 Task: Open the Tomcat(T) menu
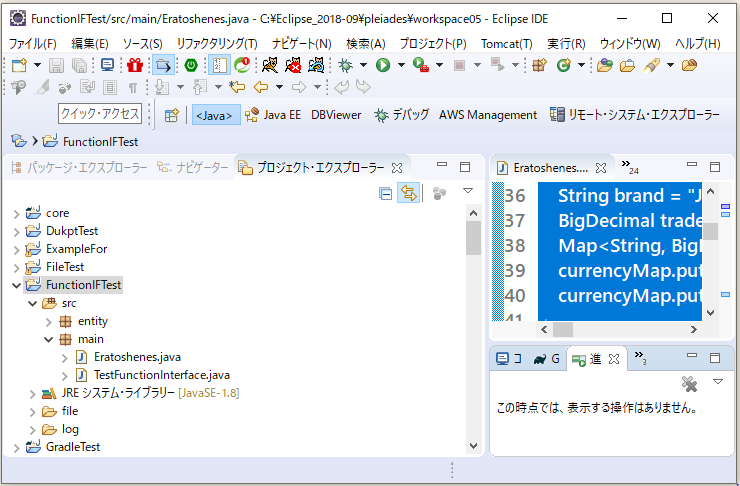point(506,44)
